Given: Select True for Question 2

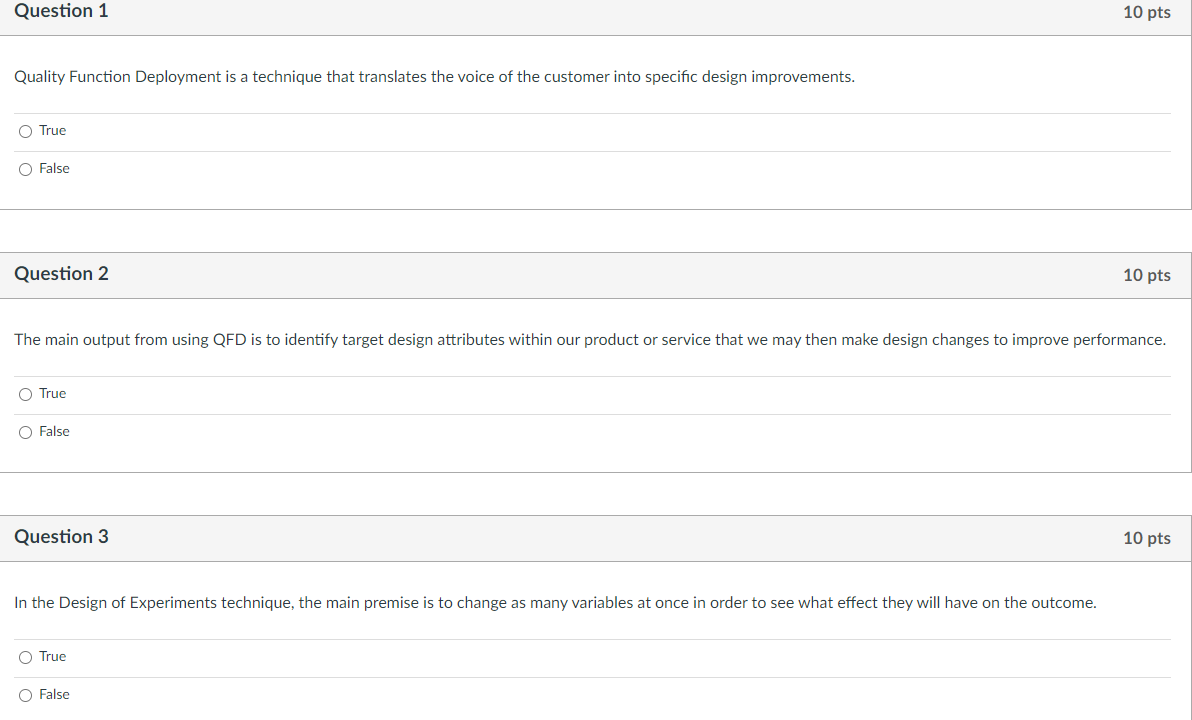Looking at the screenshot, I should click(25, 393).
